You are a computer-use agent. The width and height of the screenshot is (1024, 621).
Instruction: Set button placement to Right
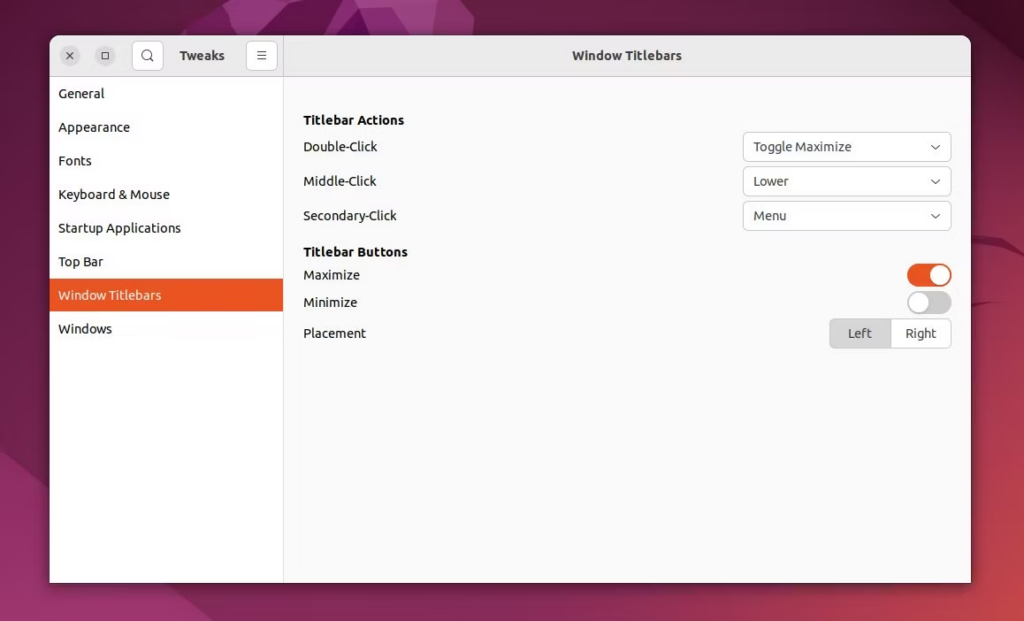coord(921,334)
